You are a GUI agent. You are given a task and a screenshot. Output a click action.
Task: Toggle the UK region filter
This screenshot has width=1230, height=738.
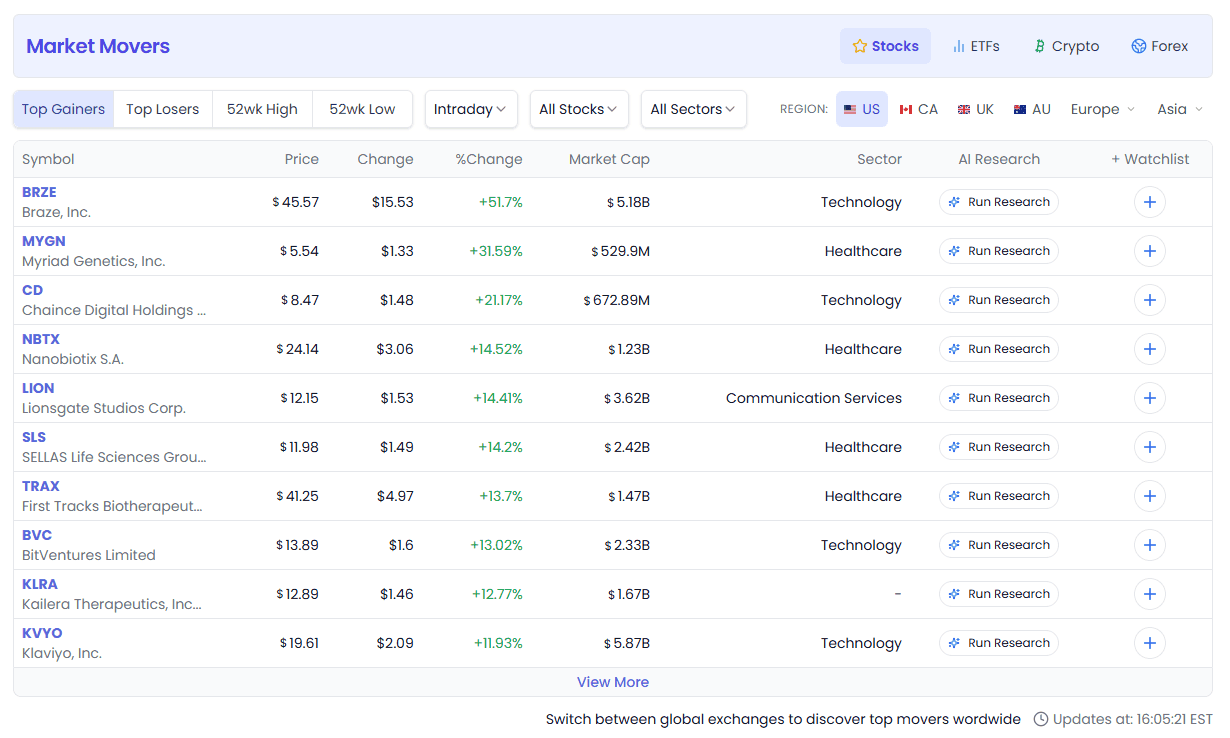(x=975, y=109)
